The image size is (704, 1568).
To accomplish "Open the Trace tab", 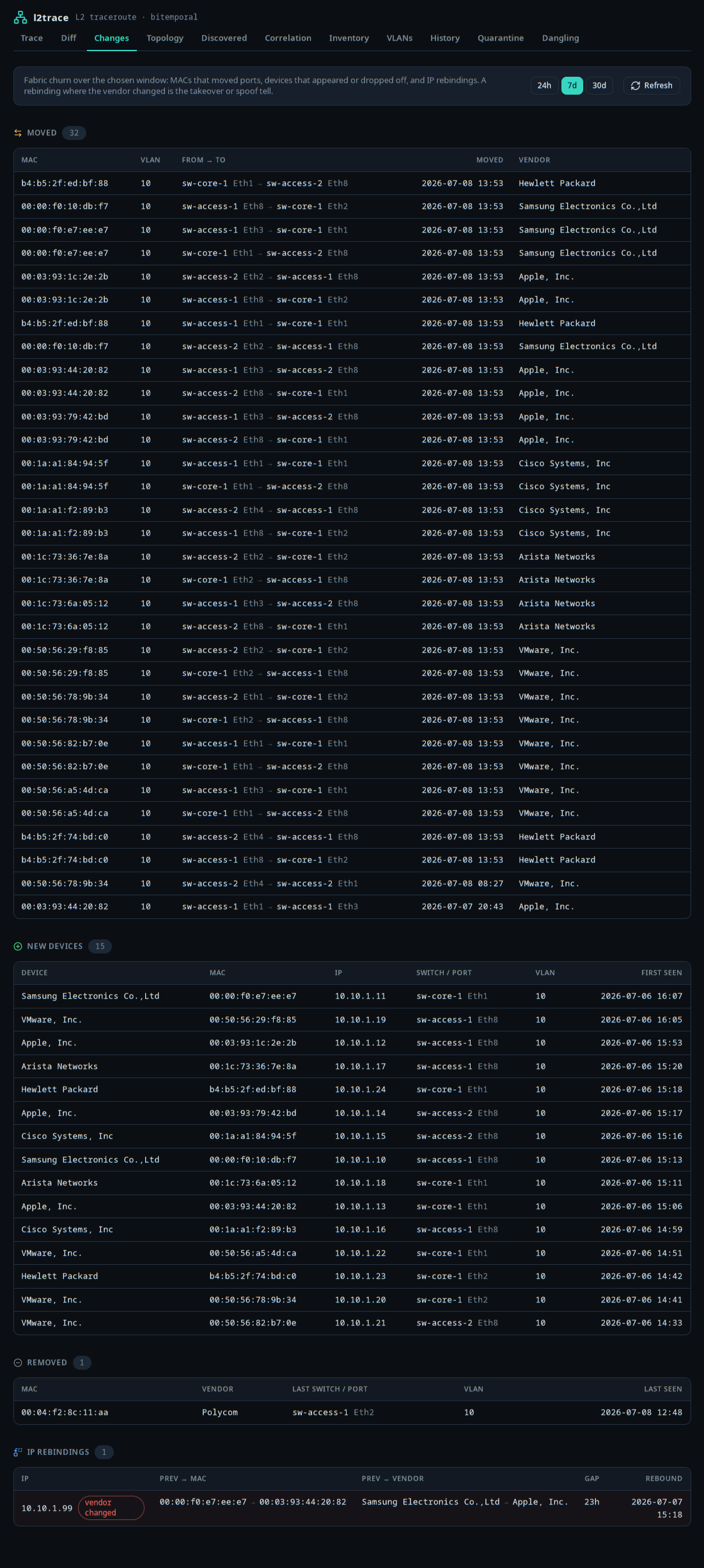I will coord(31,38).
